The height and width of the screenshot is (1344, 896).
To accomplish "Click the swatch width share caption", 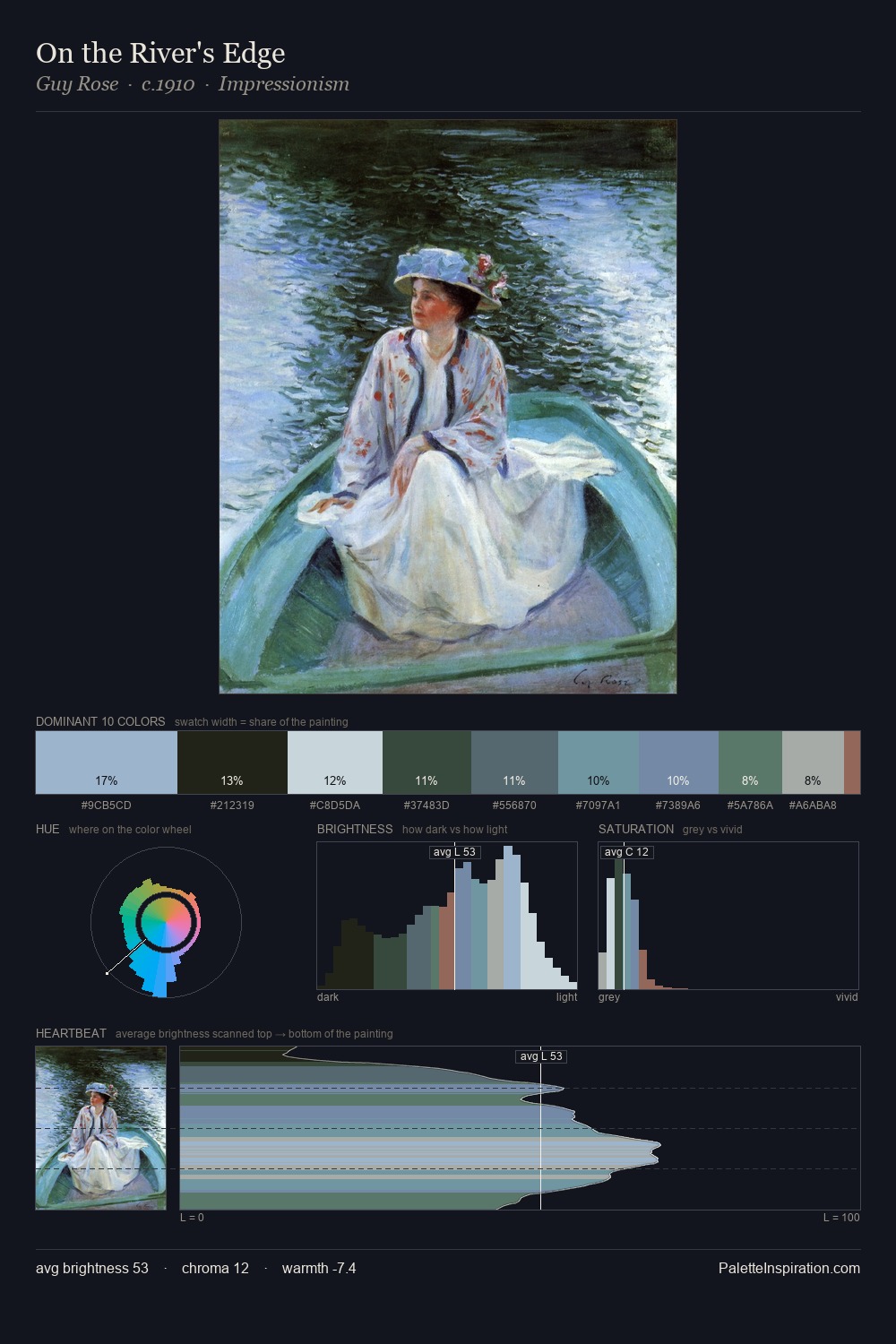I will pos(262,722).
